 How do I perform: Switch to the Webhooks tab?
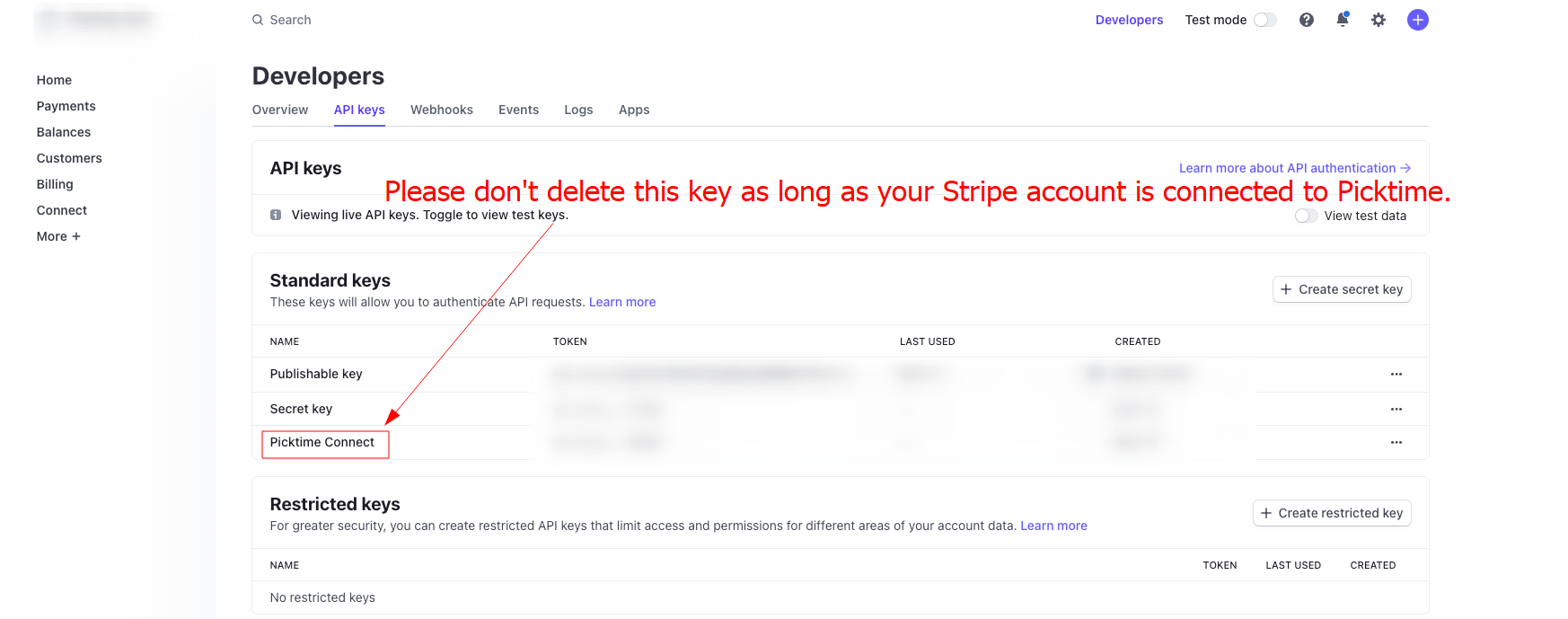click(442, 110)
